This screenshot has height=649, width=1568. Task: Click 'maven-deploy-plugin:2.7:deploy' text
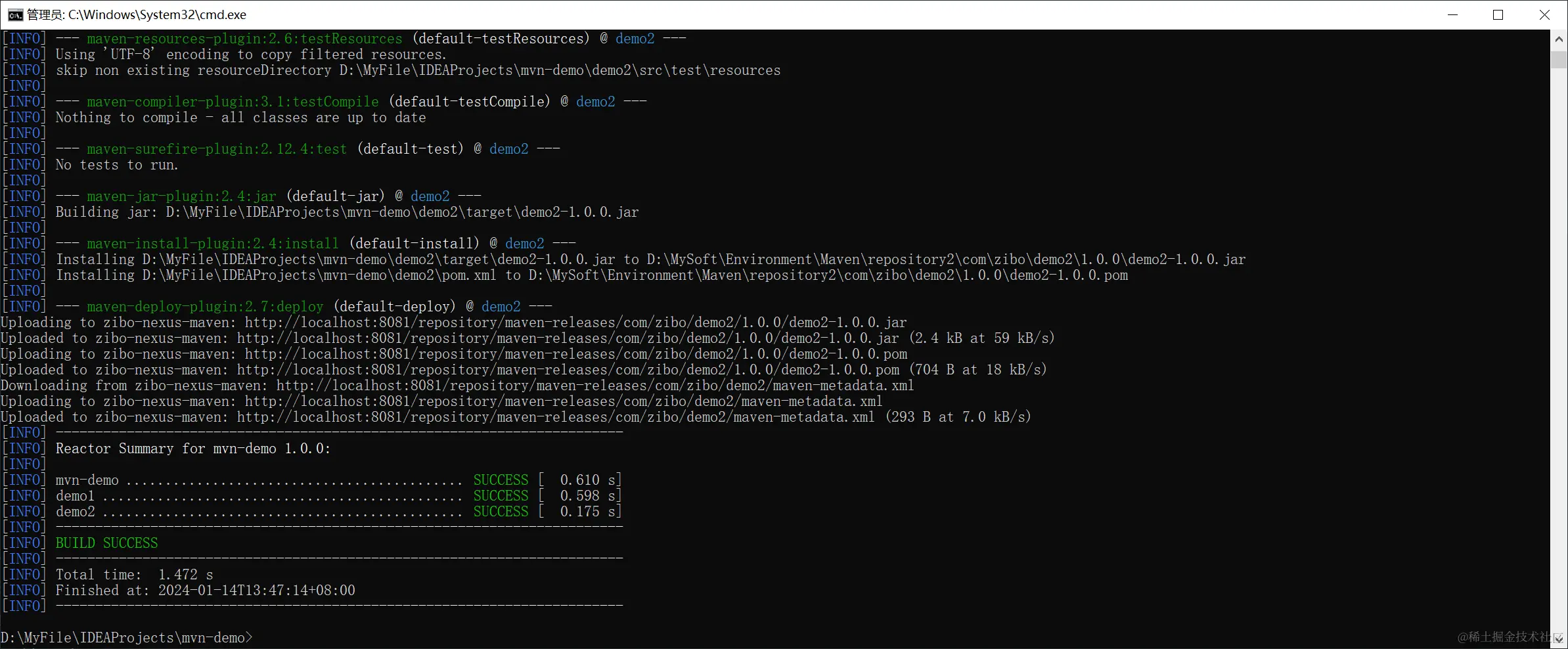(205, 307)
